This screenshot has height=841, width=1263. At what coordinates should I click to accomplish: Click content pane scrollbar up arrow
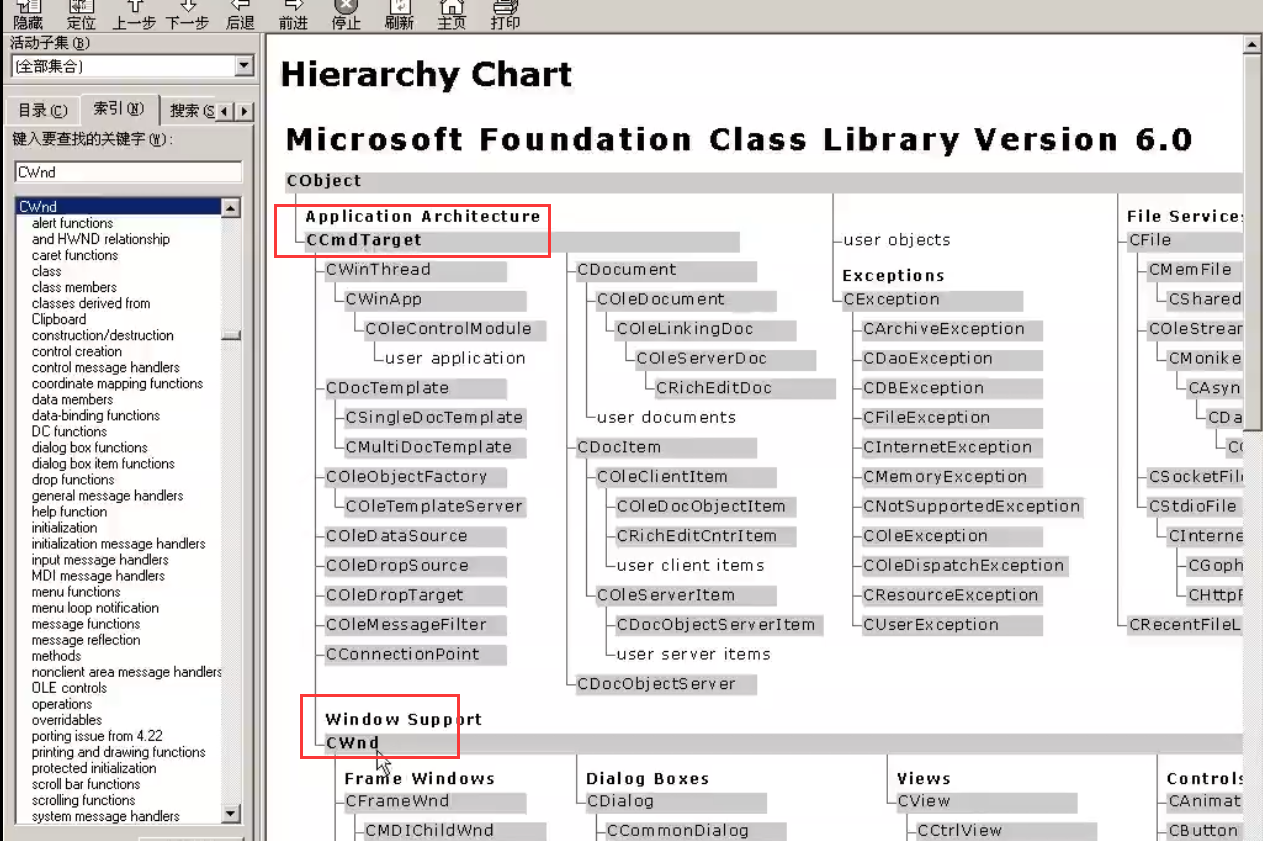tap(1251, 44)
